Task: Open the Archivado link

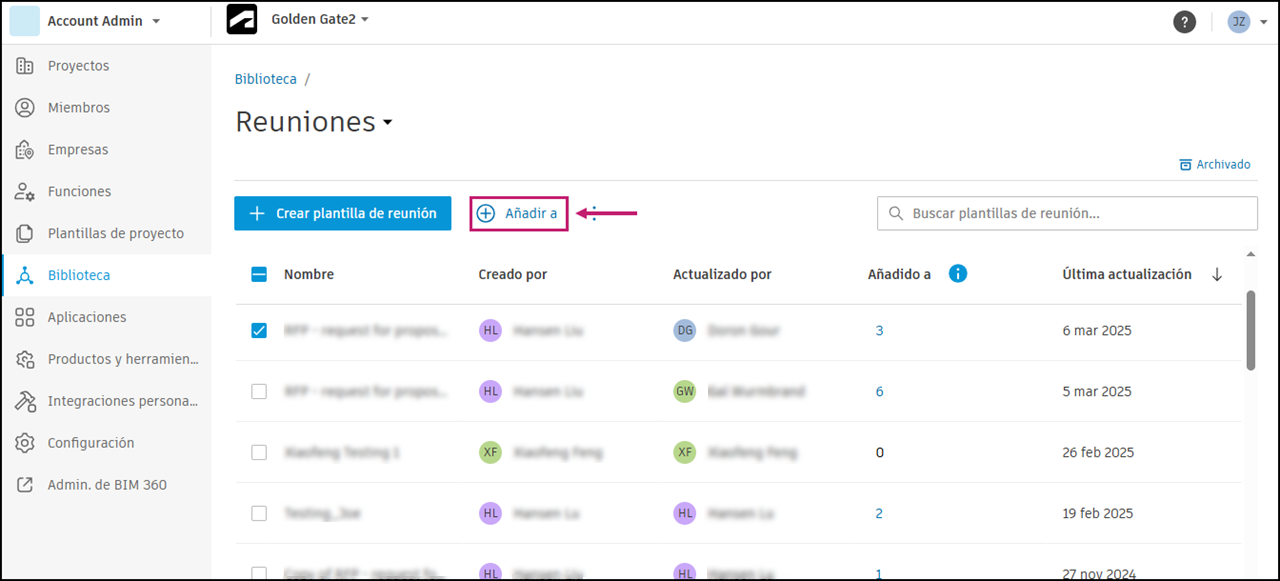Action: 1215,165
